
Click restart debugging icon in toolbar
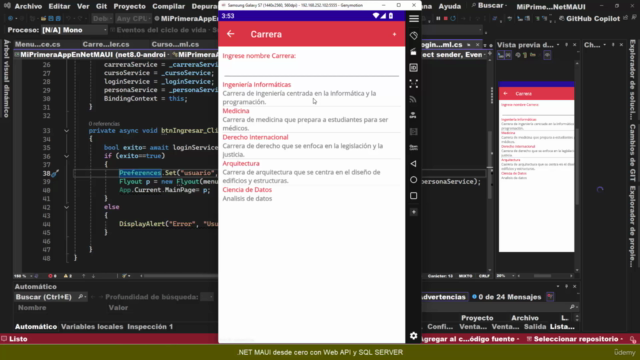tap(453, 18)
